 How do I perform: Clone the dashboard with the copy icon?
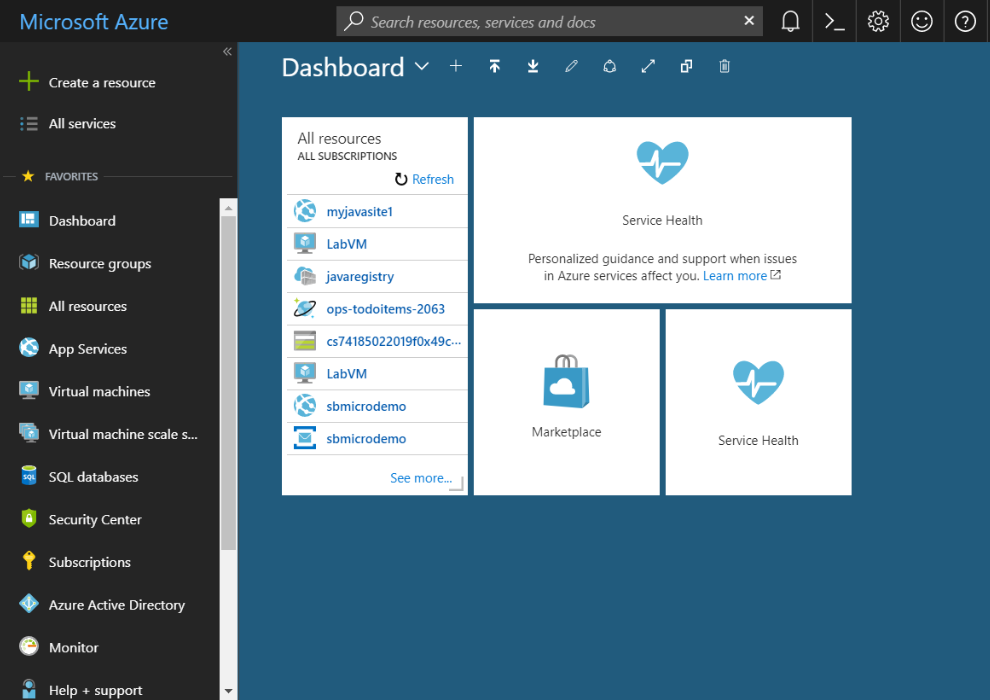(x=686, y=66)
